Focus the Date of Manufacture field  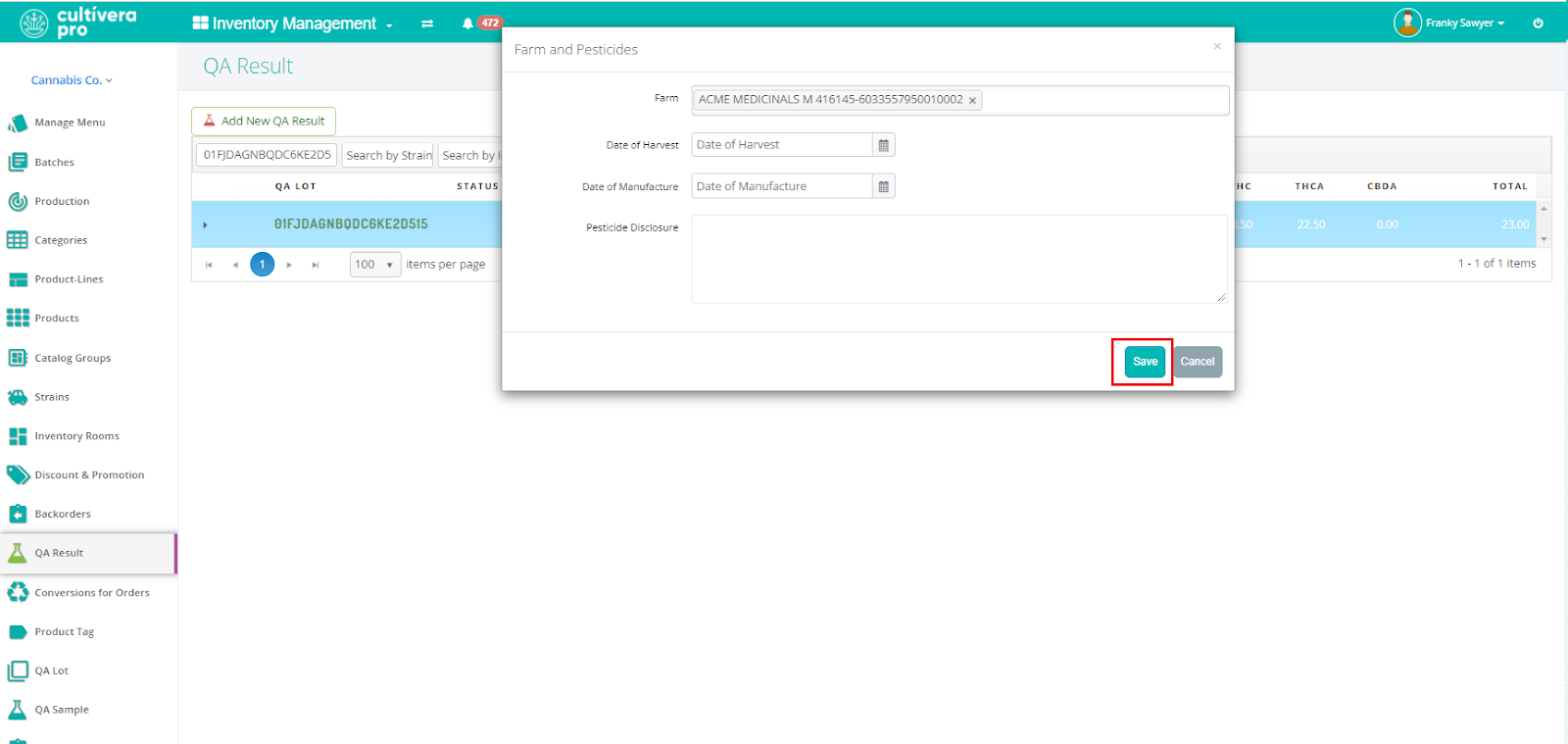coord(782,186)
